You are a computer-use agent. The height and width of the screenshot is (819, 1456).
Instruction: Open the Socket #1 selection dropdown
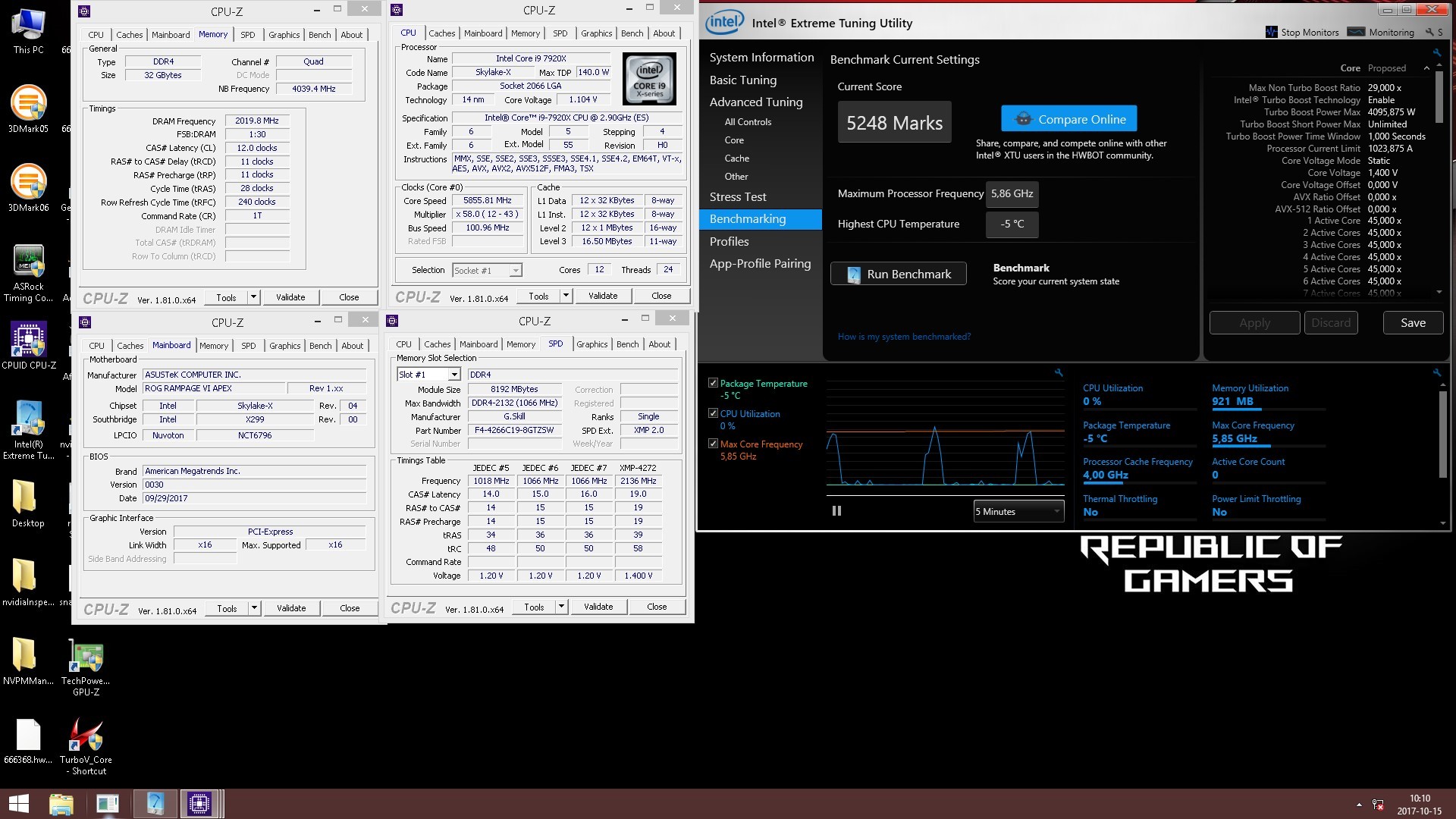[487, 271]
